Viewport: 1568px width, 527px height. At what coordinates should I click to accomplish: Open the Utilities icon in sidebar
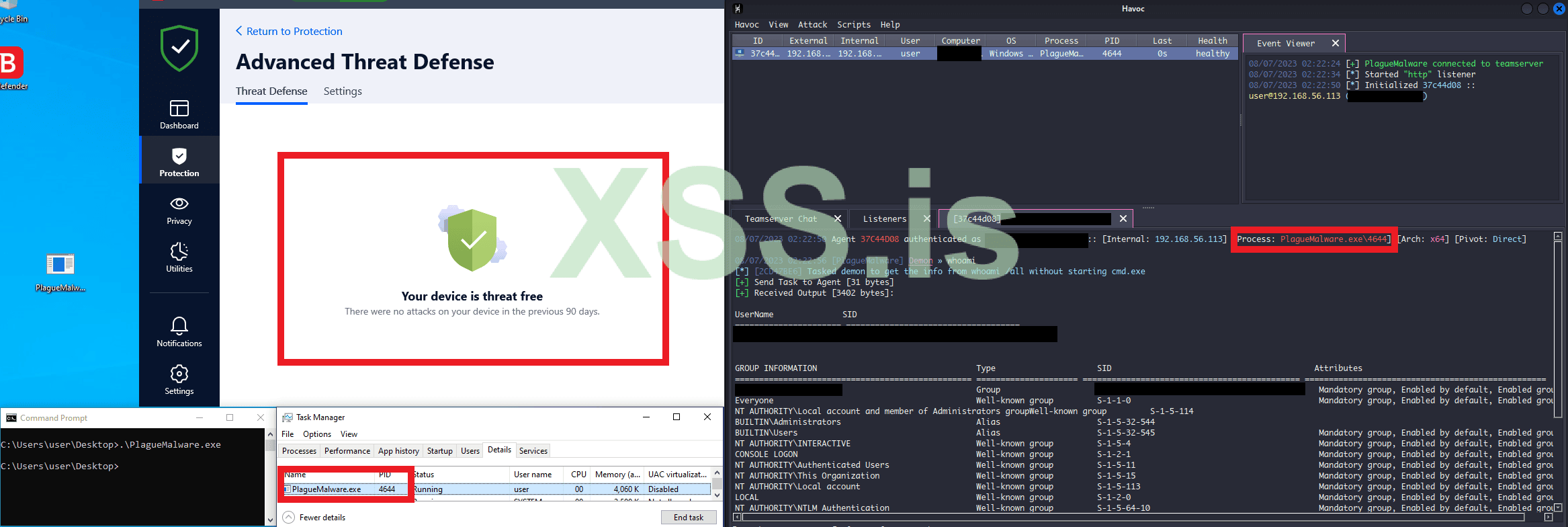(179, 251)
